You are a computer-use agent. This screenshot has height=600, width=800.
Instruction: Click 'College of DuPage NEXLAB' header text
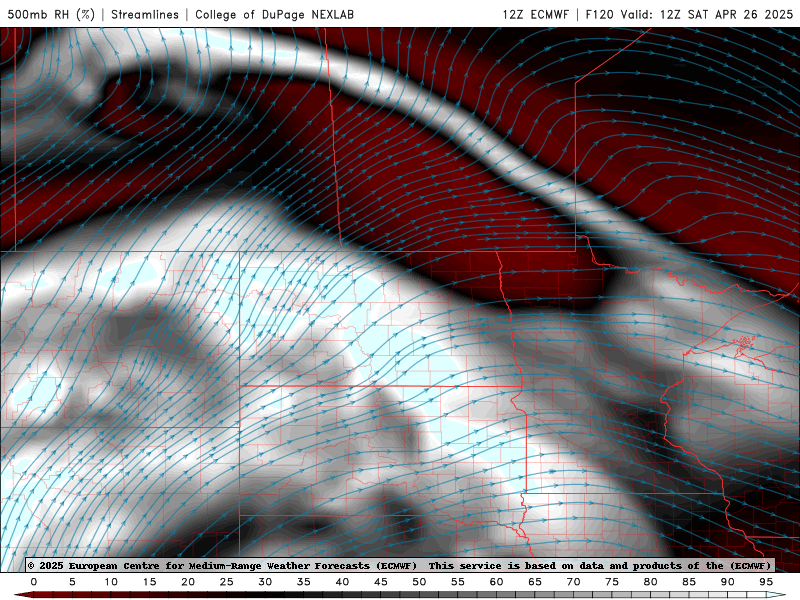pyautogui.click(x=274, y=14)
